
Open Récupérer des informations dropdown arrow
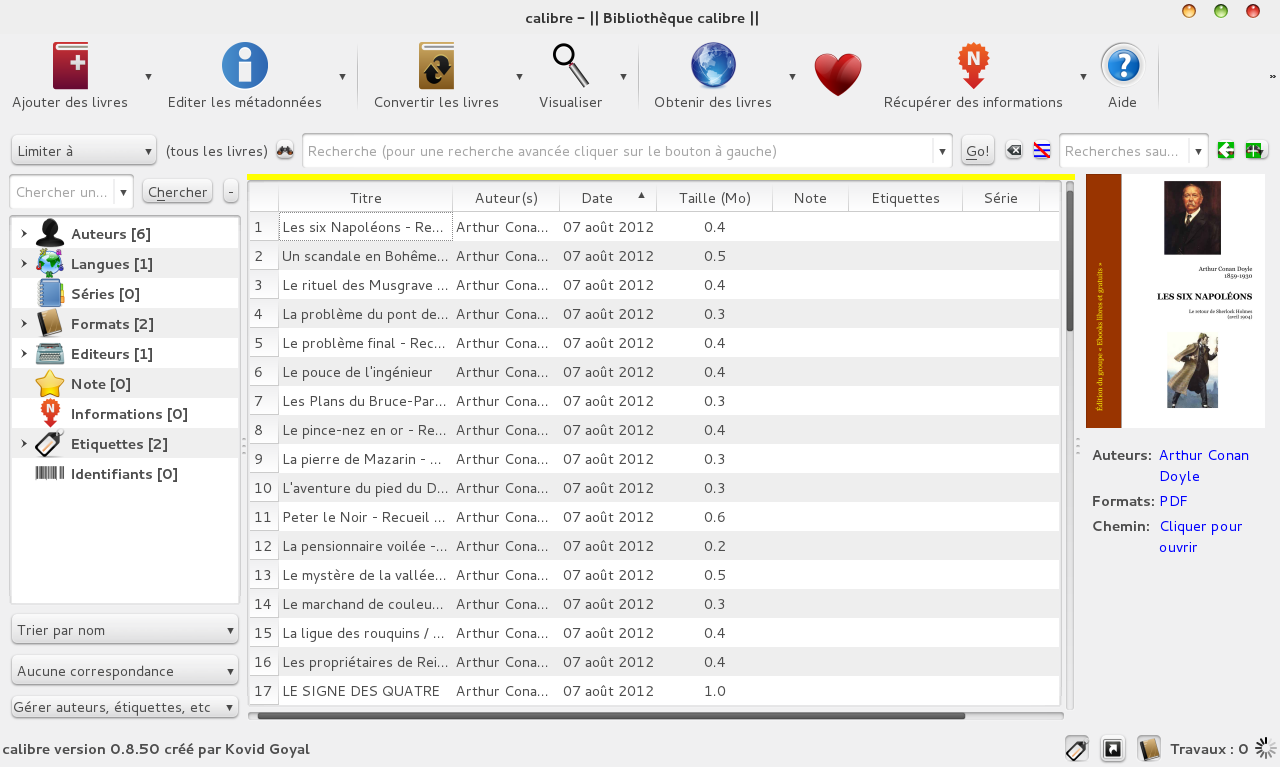(x=1083, y=76)
